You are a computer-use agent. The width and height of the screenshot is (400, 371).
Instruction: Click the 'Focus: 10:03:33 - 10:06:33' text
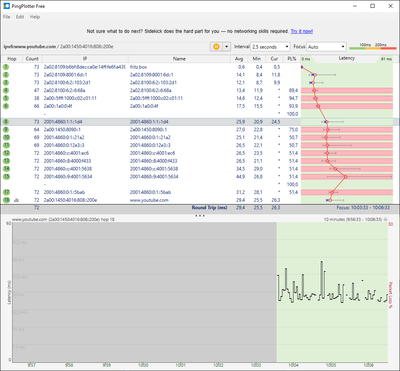point(363,208)
